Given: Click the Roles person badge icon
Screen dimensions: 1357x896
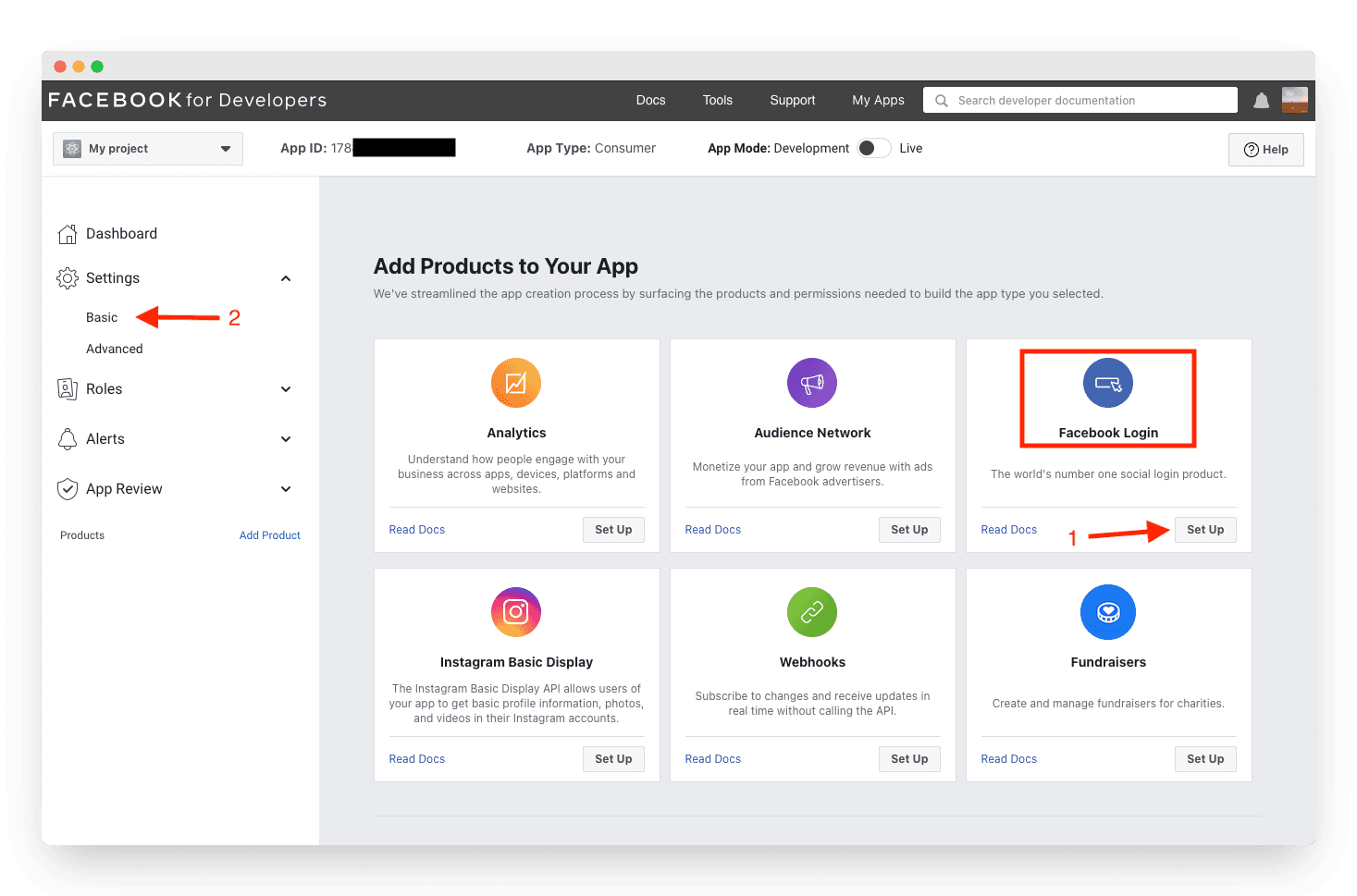Looking at the screenshot, I should [68, 389].
